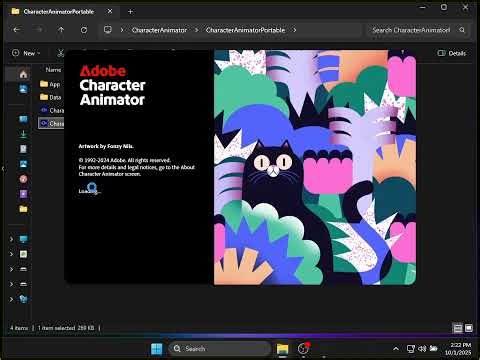
Task: Expand chevron before CharacterAnimator breadcrumb
Action: pos(122,30)
